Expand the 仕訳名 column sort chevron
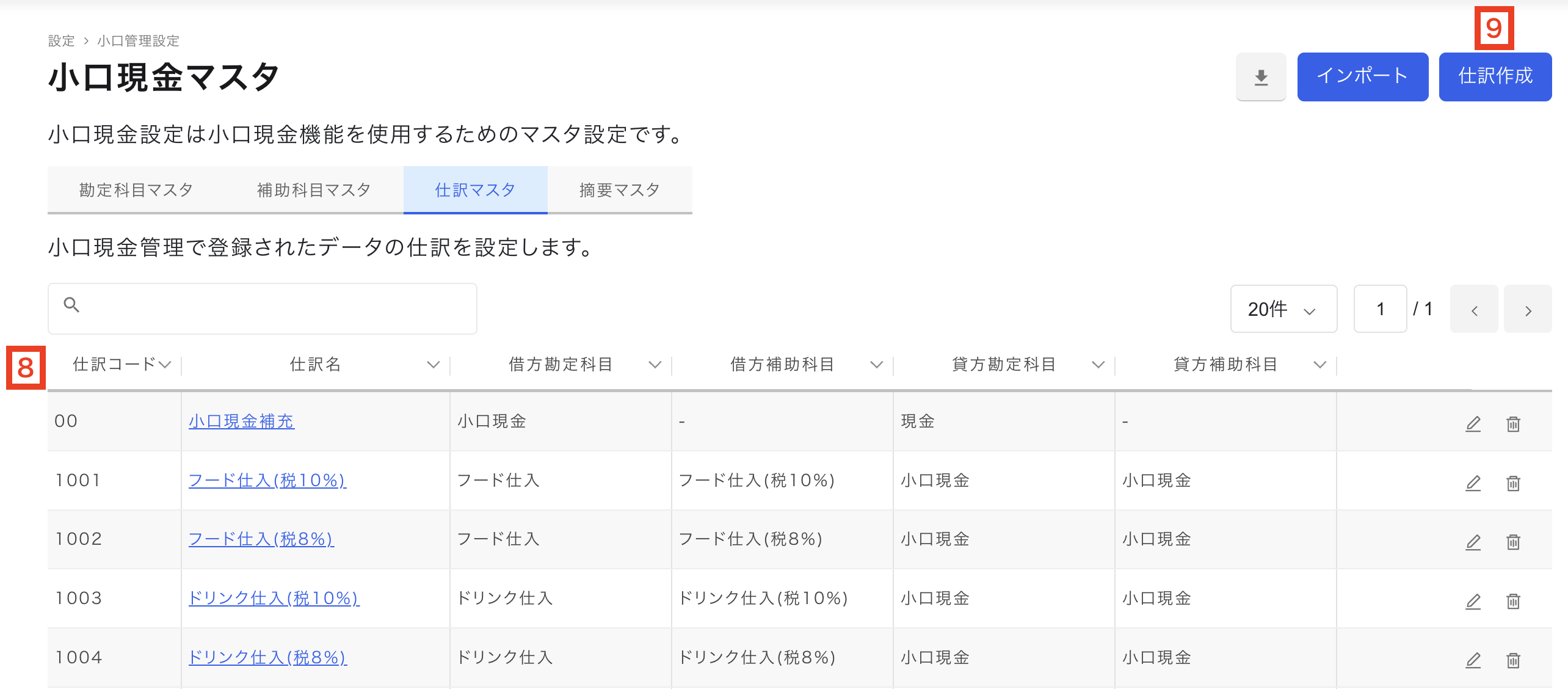 (x=433, y=365)
